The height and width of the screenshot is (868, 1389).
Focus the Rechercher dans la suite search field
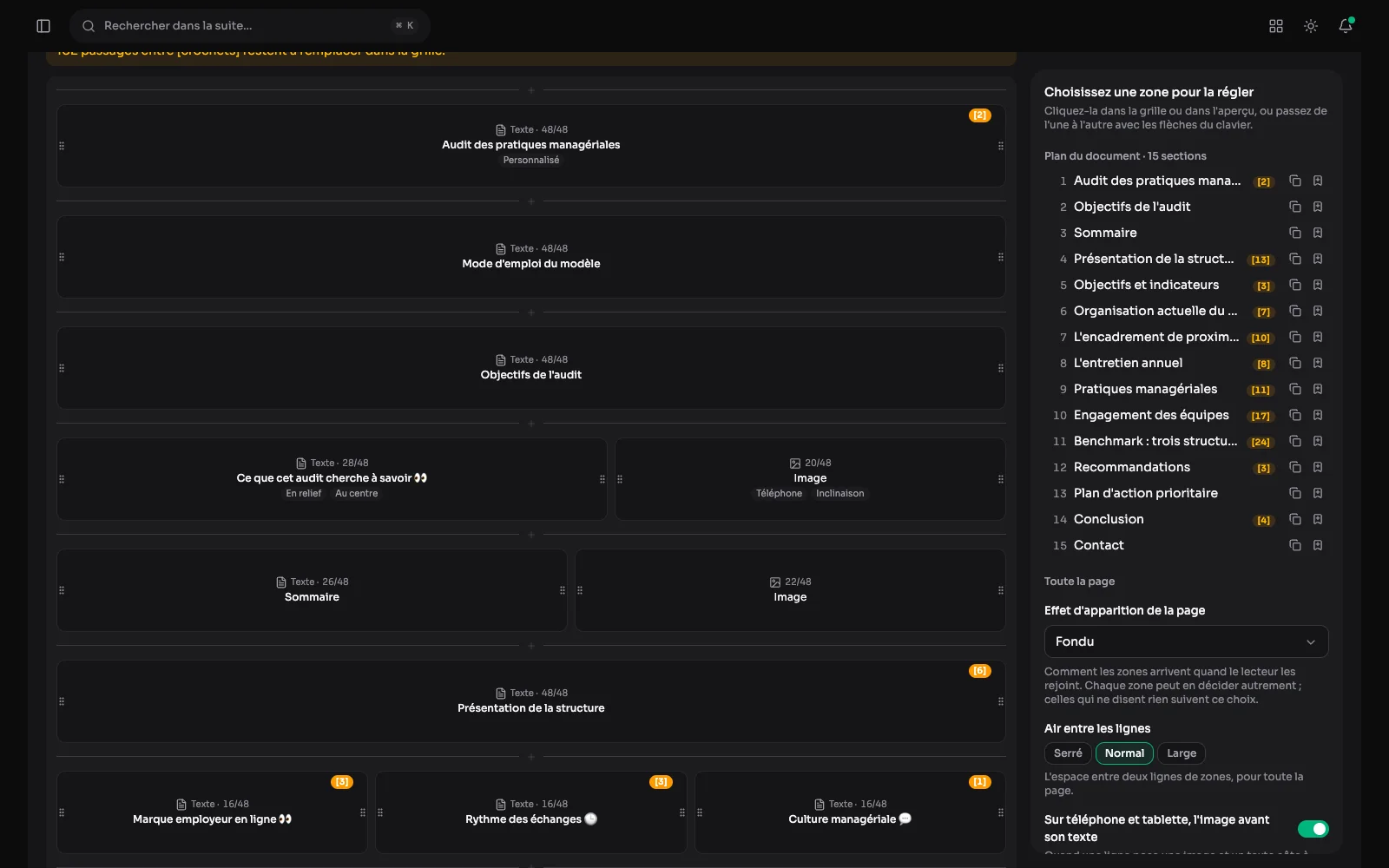(250, 26)
